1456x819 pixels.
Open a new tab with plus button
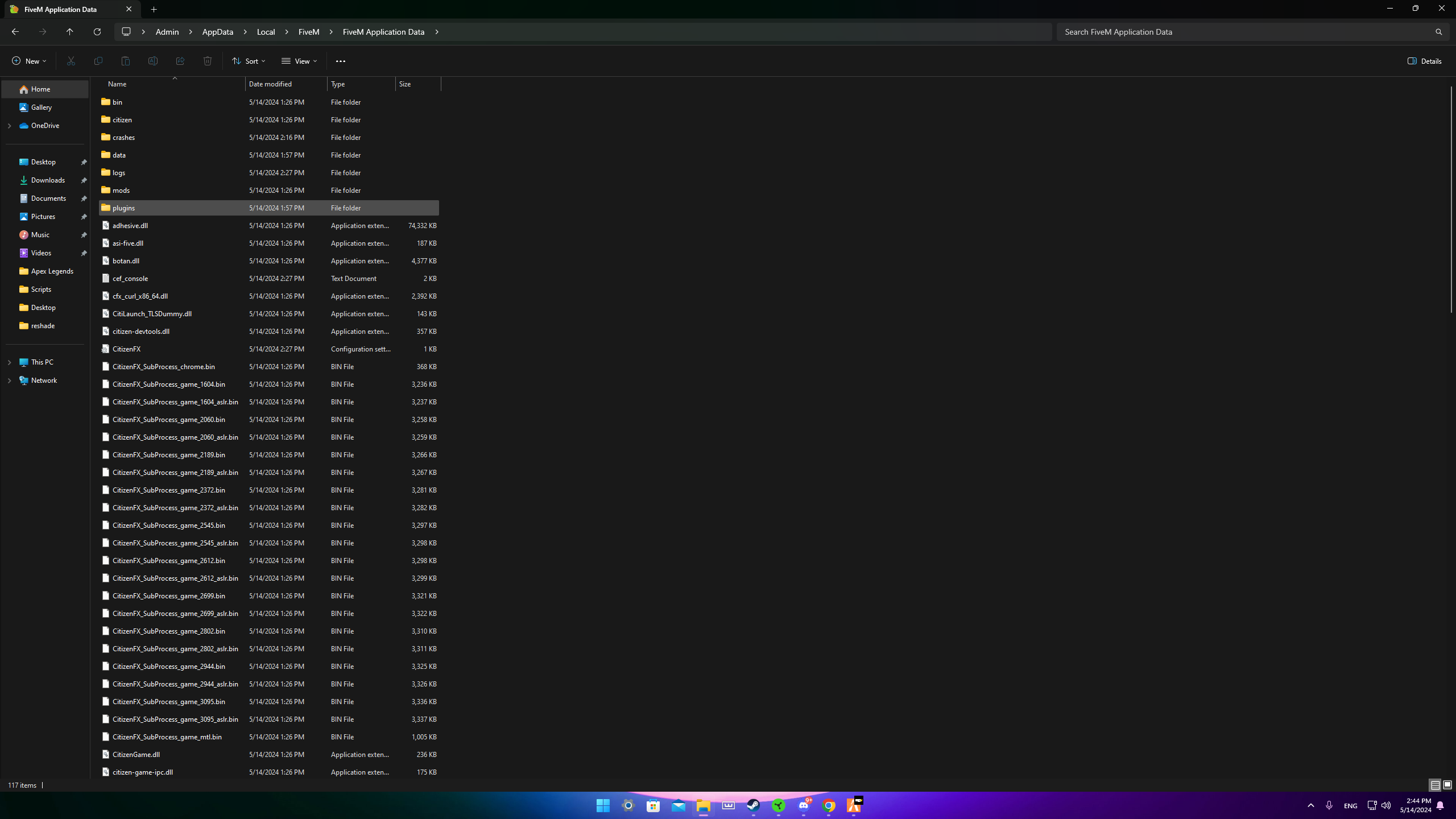154,9
